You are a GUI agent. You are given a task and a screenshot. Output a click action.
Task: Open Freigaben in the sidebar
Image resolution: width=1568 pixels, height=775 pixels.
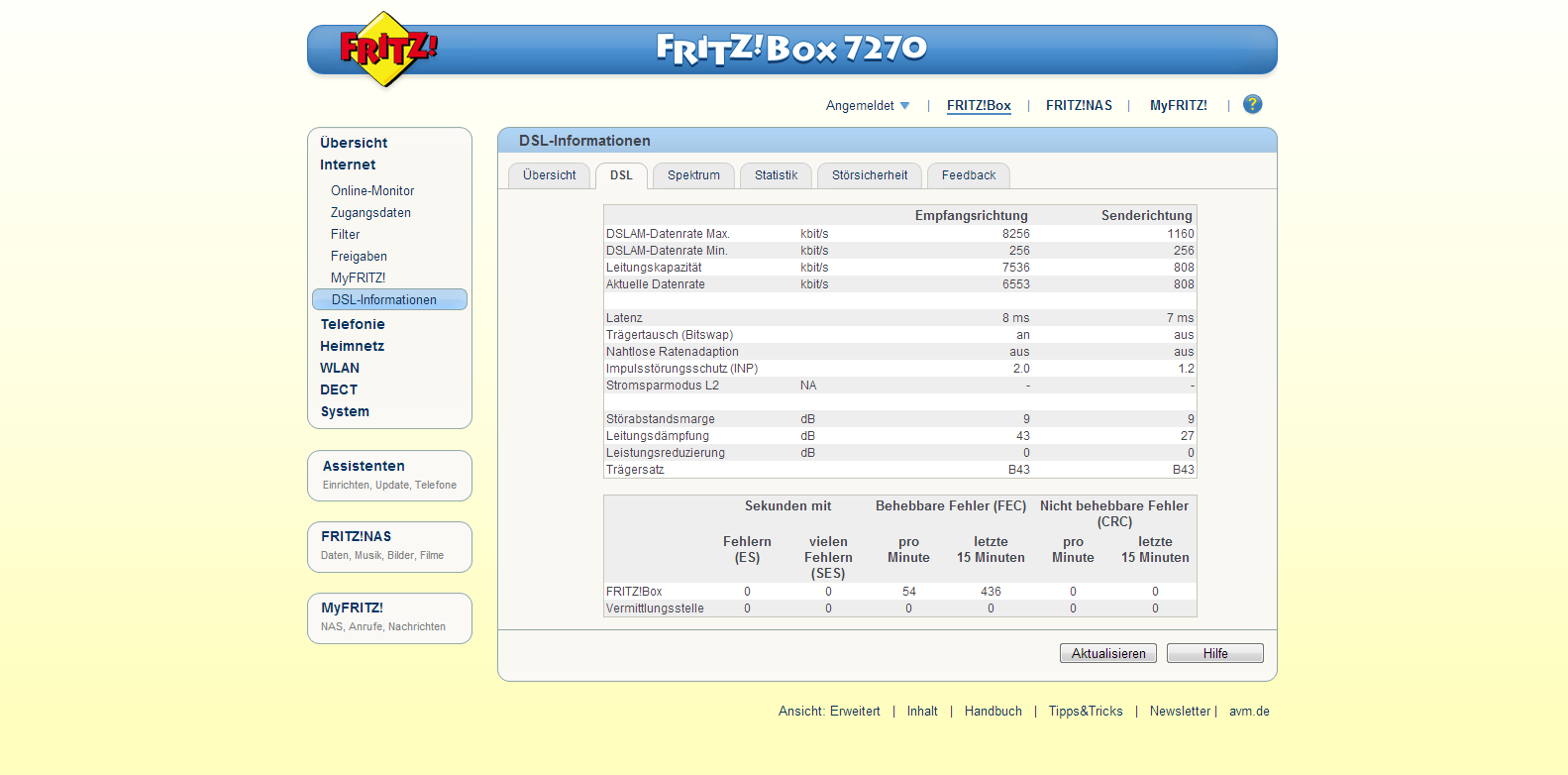tap(359, 256)
